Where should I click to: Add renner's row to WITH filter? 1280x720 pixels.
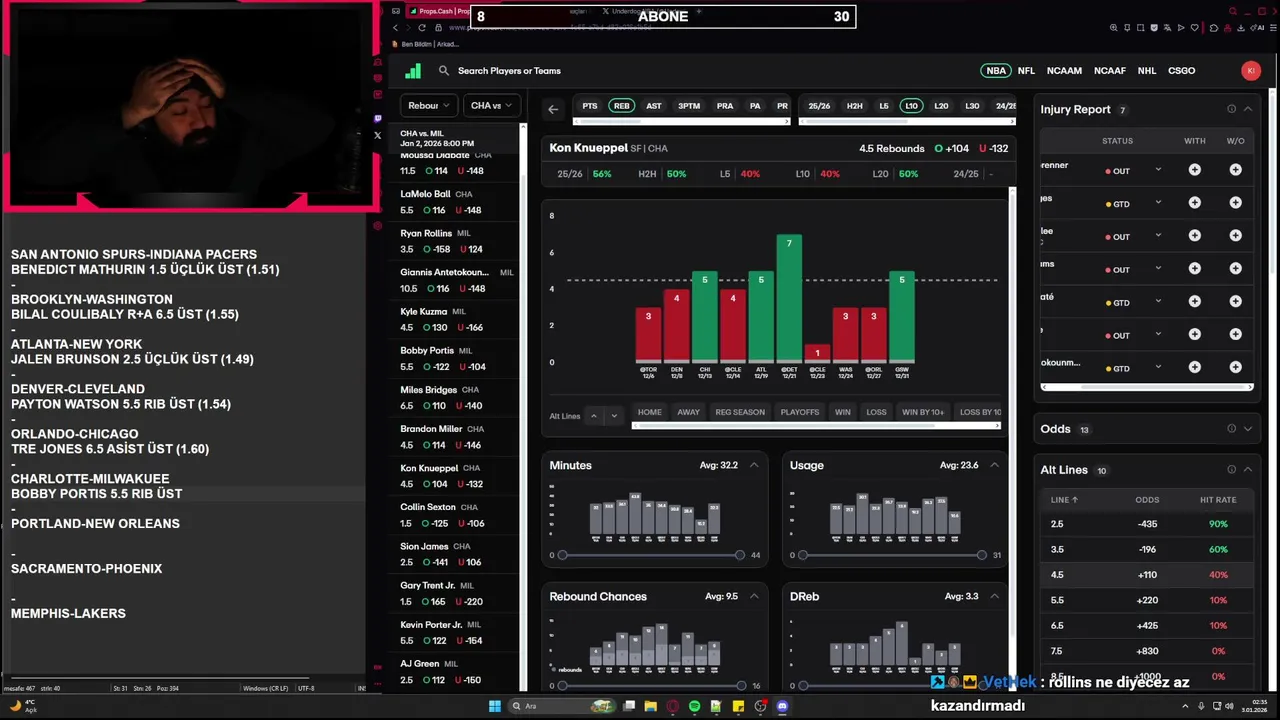(1194, 170)
